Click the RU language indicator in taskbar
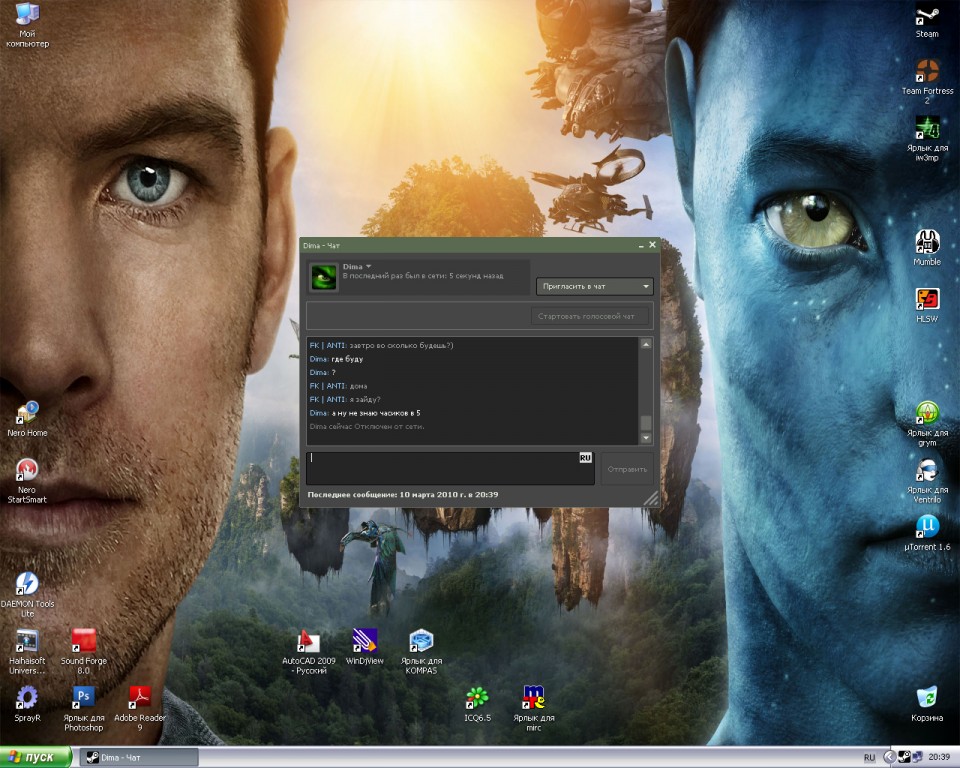The image size is (960, 768). coord(869,758)
